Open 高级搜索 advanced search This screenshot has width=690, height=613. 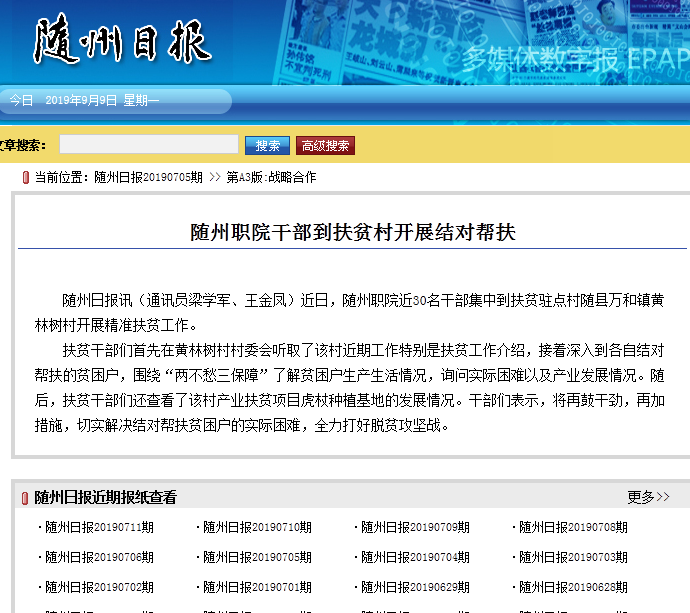325,146
